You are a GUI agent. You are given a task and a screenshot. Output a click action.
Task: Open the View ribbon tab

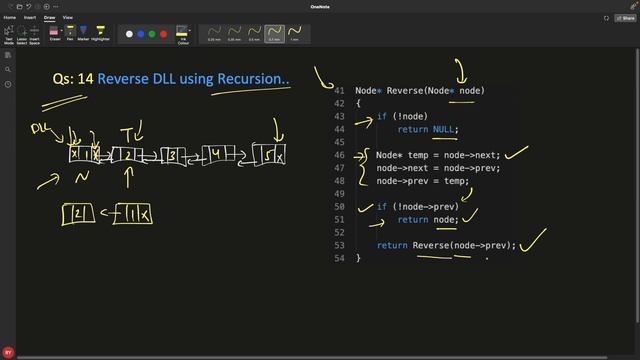point(68,18)
